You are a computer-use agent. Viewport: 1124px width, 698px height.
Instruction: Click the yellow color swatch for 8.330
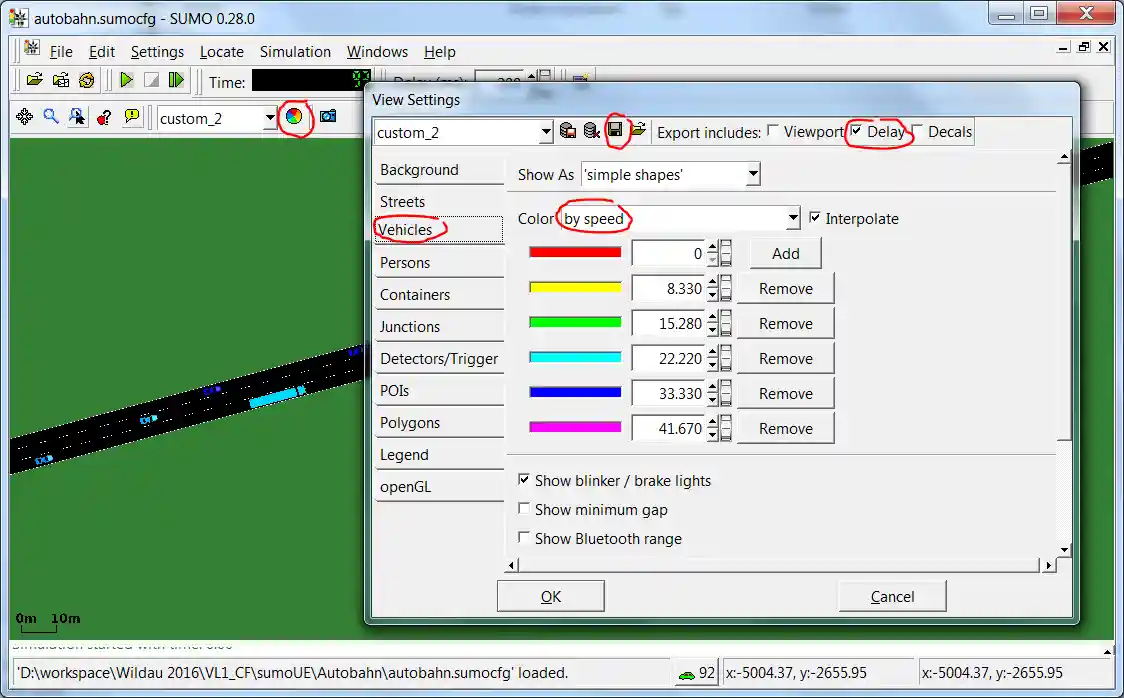[575, 288]
